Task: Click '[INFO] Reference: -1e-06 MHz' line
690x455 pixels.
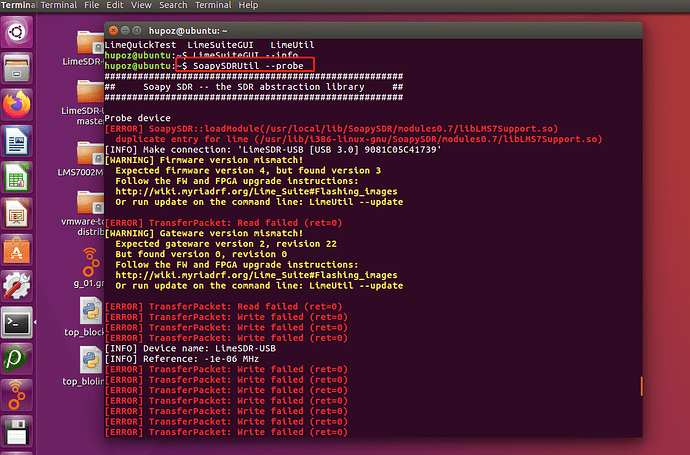Action: pos(182,359)
